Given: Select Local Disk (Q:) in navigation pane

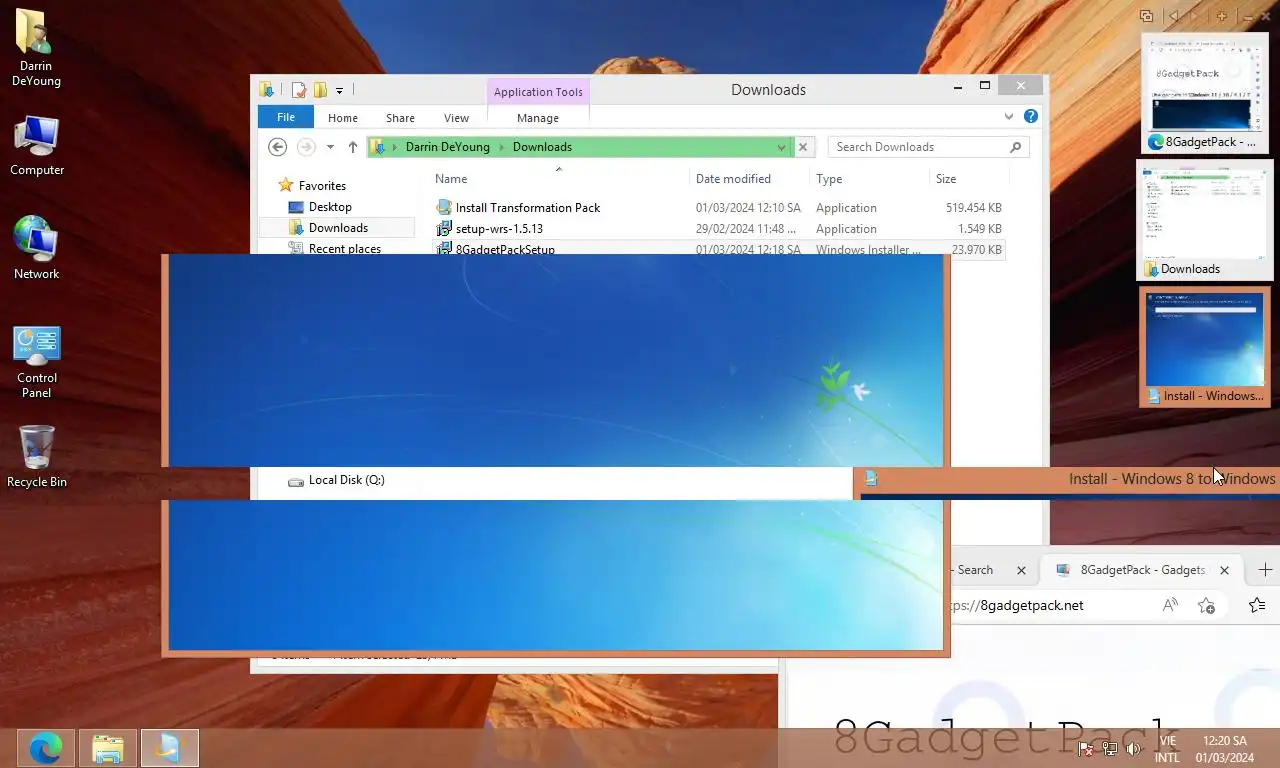Looking at the screenshot, I should click(346, 480).
